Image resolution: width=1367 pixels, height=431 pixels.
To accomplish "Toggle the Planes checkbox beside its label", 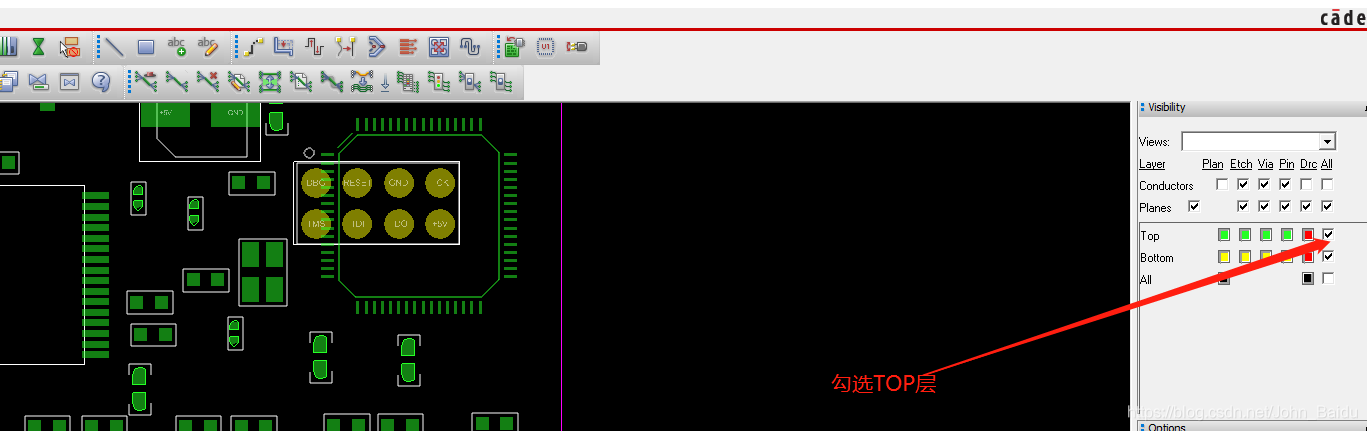I will (1194, 206).
